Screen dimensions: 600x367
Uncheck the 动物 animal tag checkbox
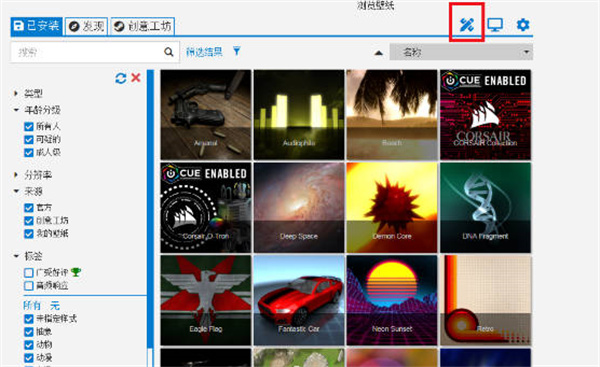pos(29,345)
